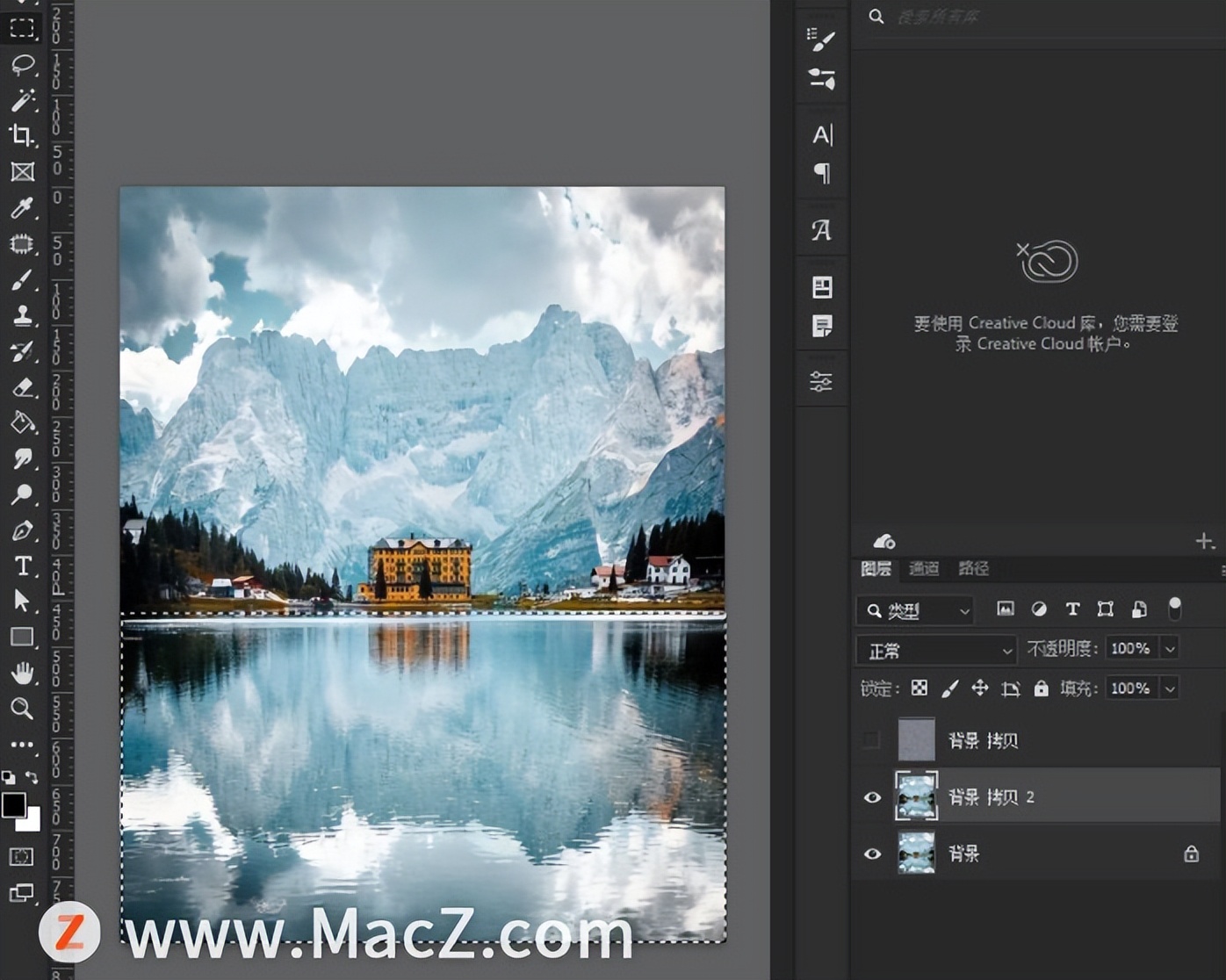Select the Crop tool
The image size is (1226, 980).
[x=22, y=135]
